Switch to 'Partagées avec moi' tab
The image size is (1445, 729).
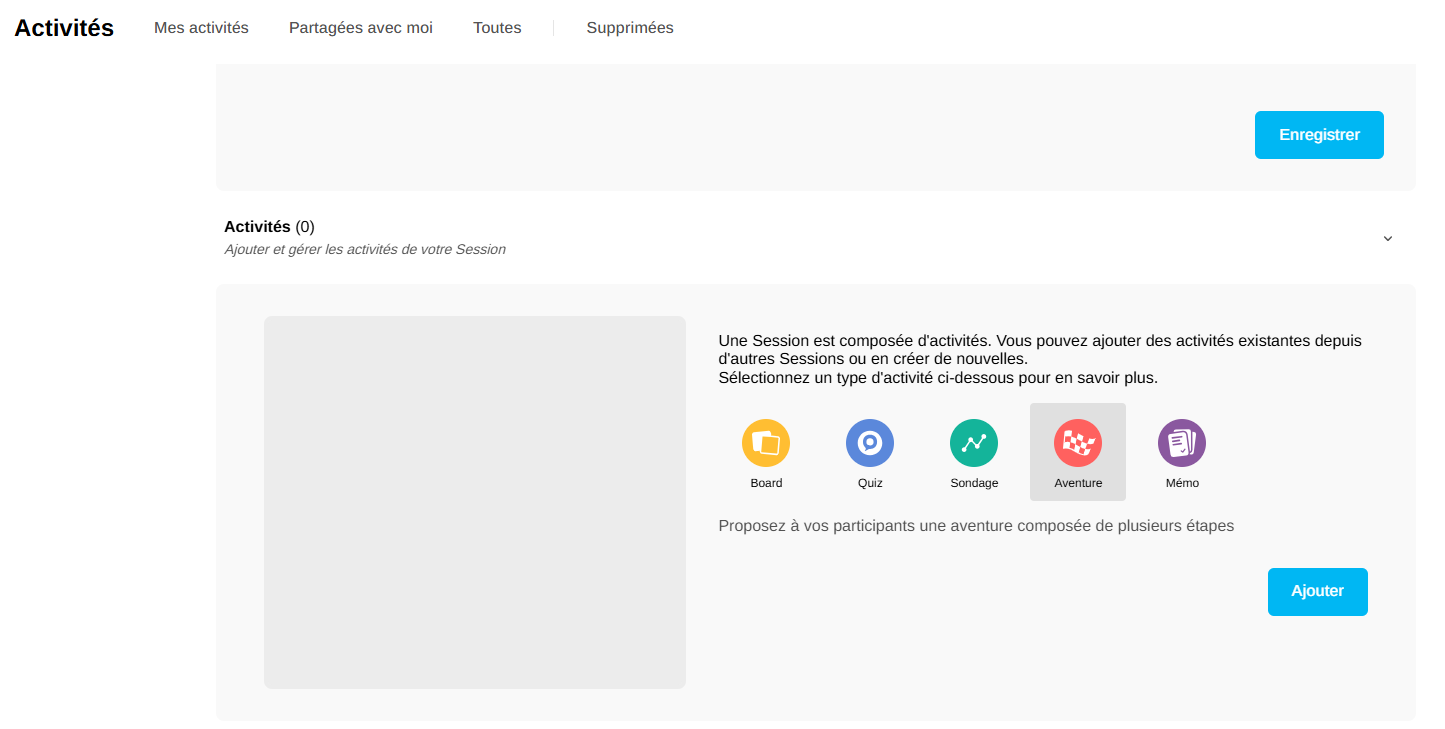(x=361, y=28)
